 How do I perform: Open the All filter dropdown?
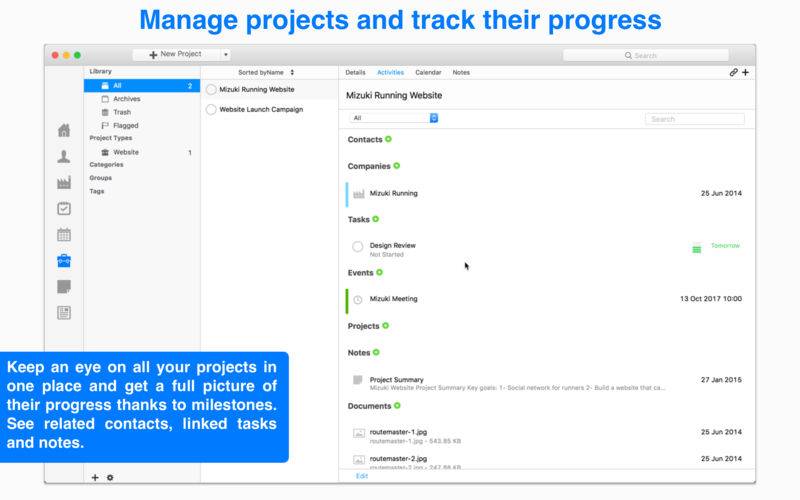pyautogui.click(x=394, y=118)
